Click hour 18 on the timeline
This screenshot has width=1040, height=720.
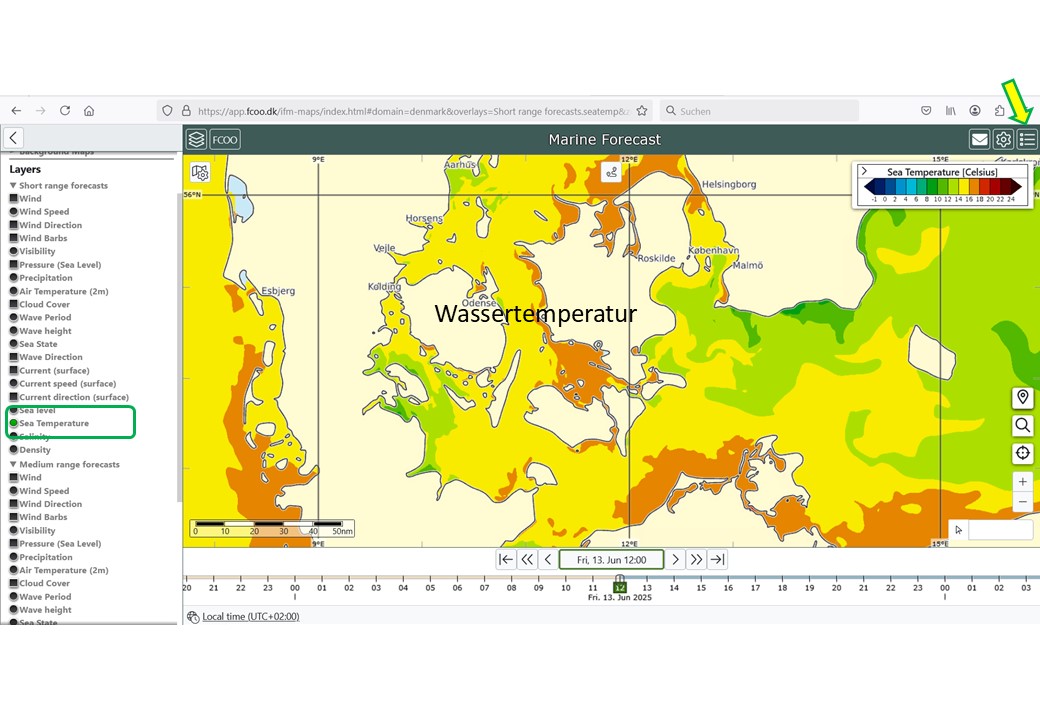point(782,588)
